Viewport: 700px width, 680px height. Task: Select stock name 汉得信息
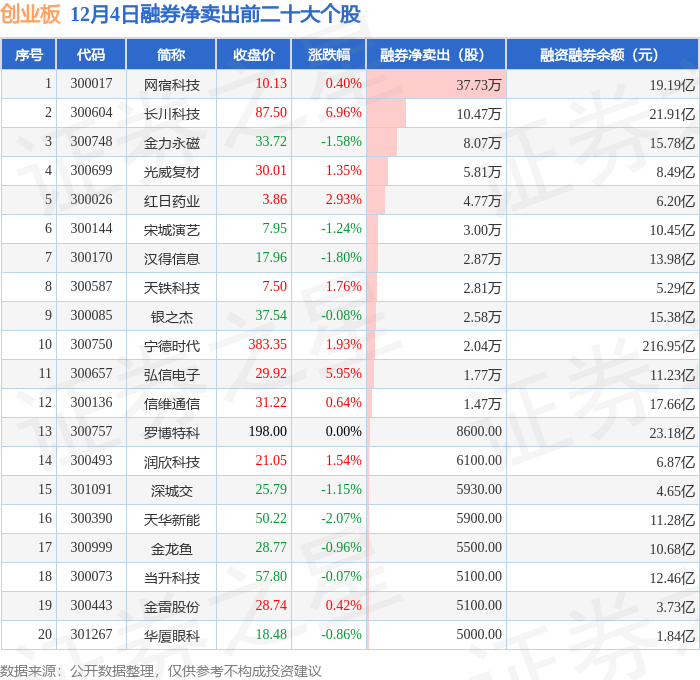coord(171,259)
